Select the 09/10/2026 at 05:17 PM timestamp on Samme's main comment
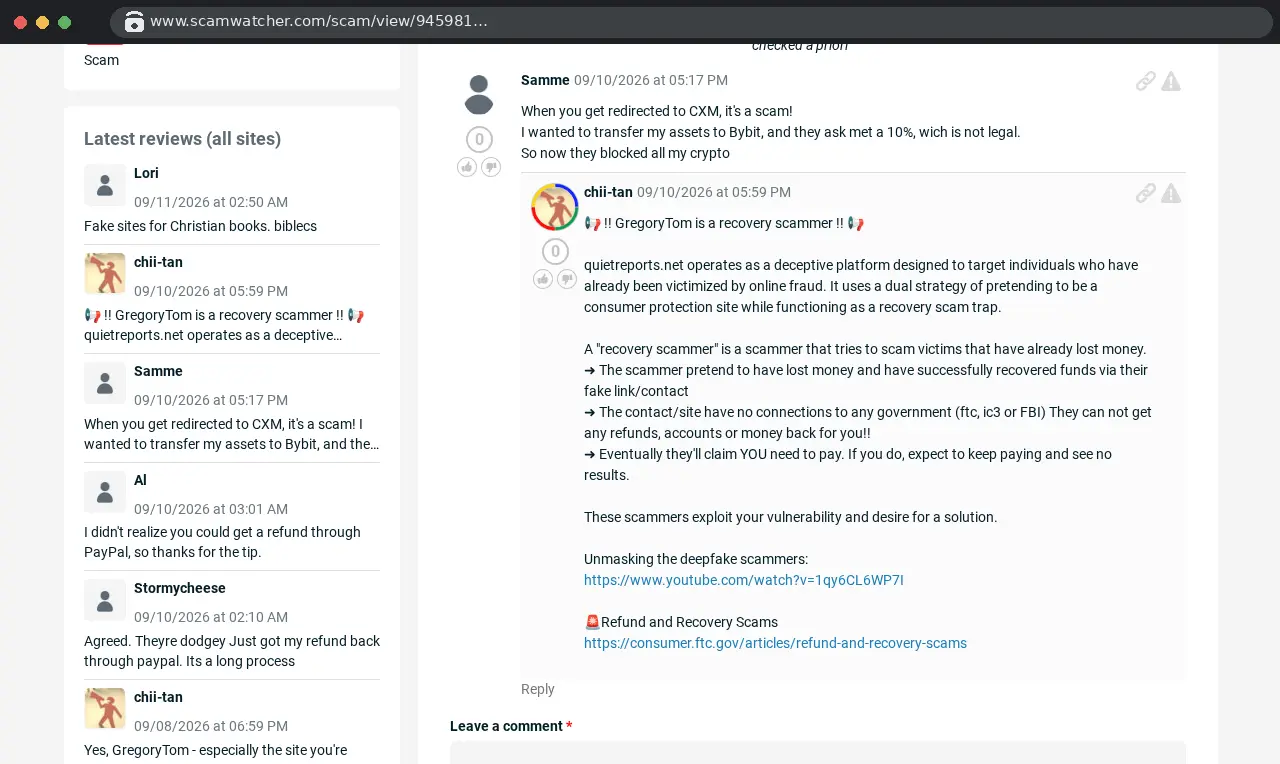The height and width of the screenshot is (764, 1280). 651,80
